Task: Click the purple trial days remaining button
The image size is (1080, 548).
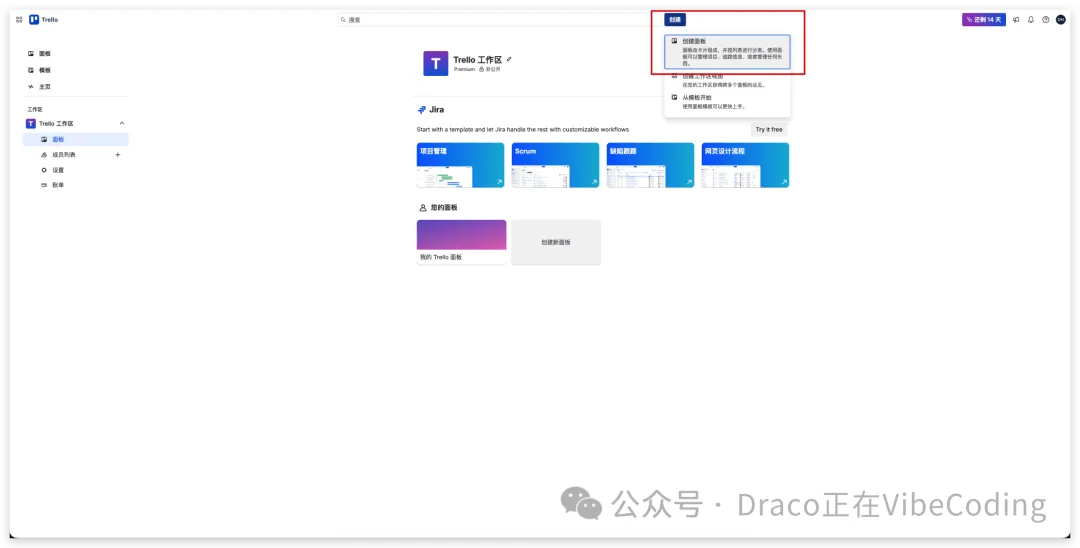Action: [x=984, y=19]
